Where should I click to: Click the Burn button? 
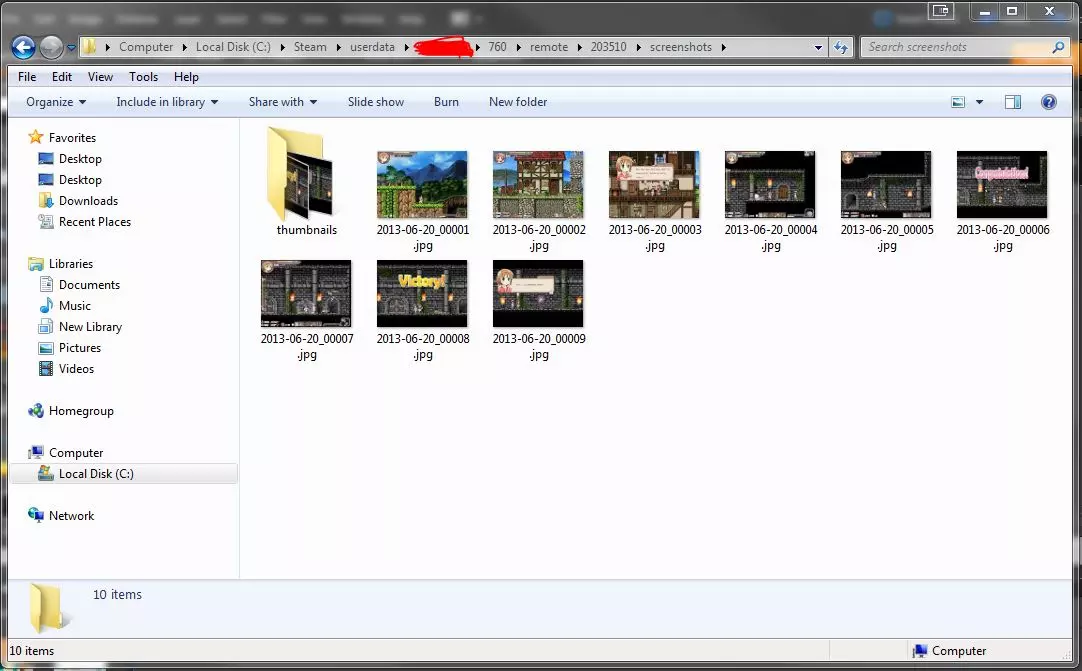(446, 101)
